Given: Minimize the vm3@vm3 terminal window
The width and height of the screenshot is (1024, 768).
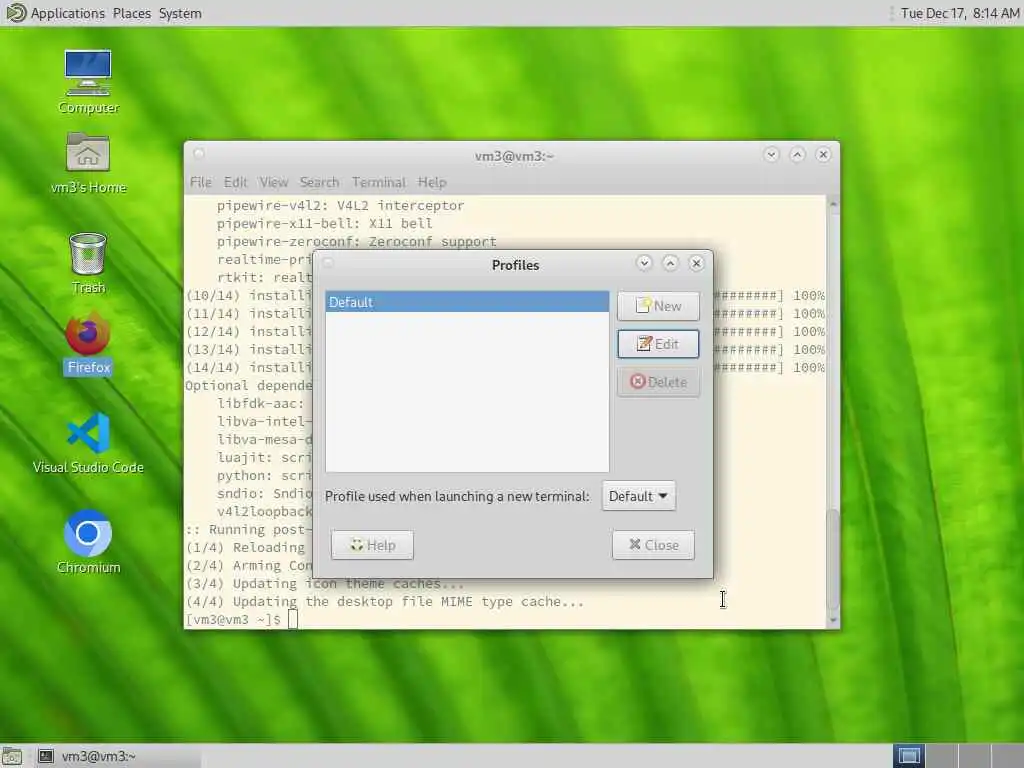Looking at the screenshot, I should 771,155.
